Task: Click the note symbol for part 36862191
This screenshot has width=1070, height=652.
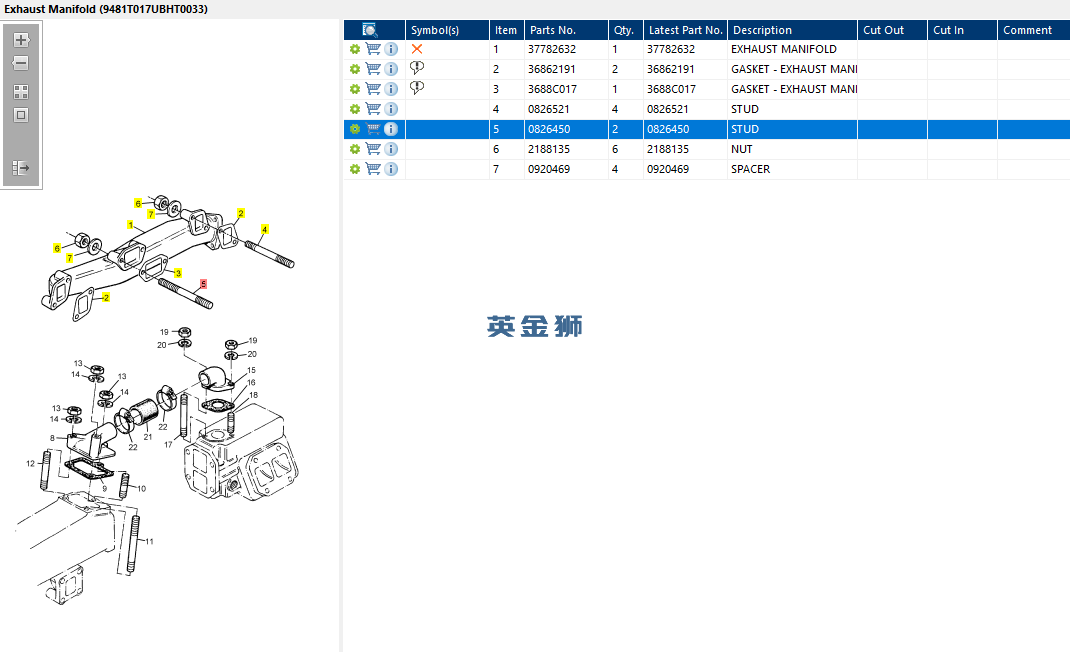Action: [x=417, y=68]
